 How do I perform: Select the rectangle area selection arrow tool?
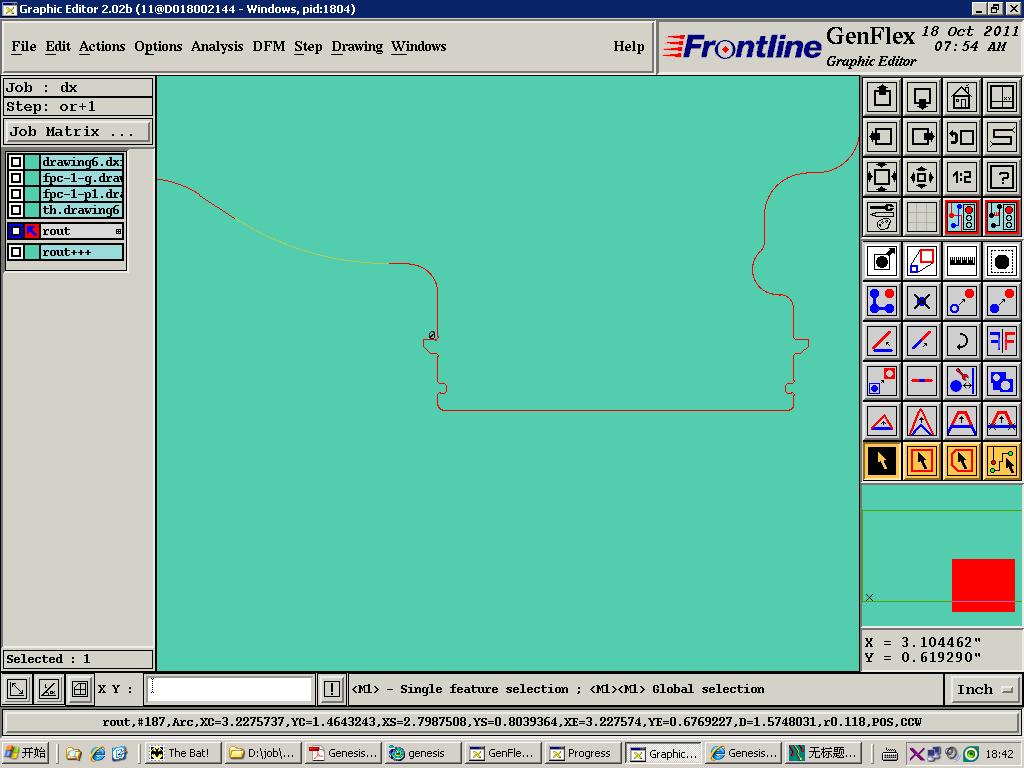[922, 461]
